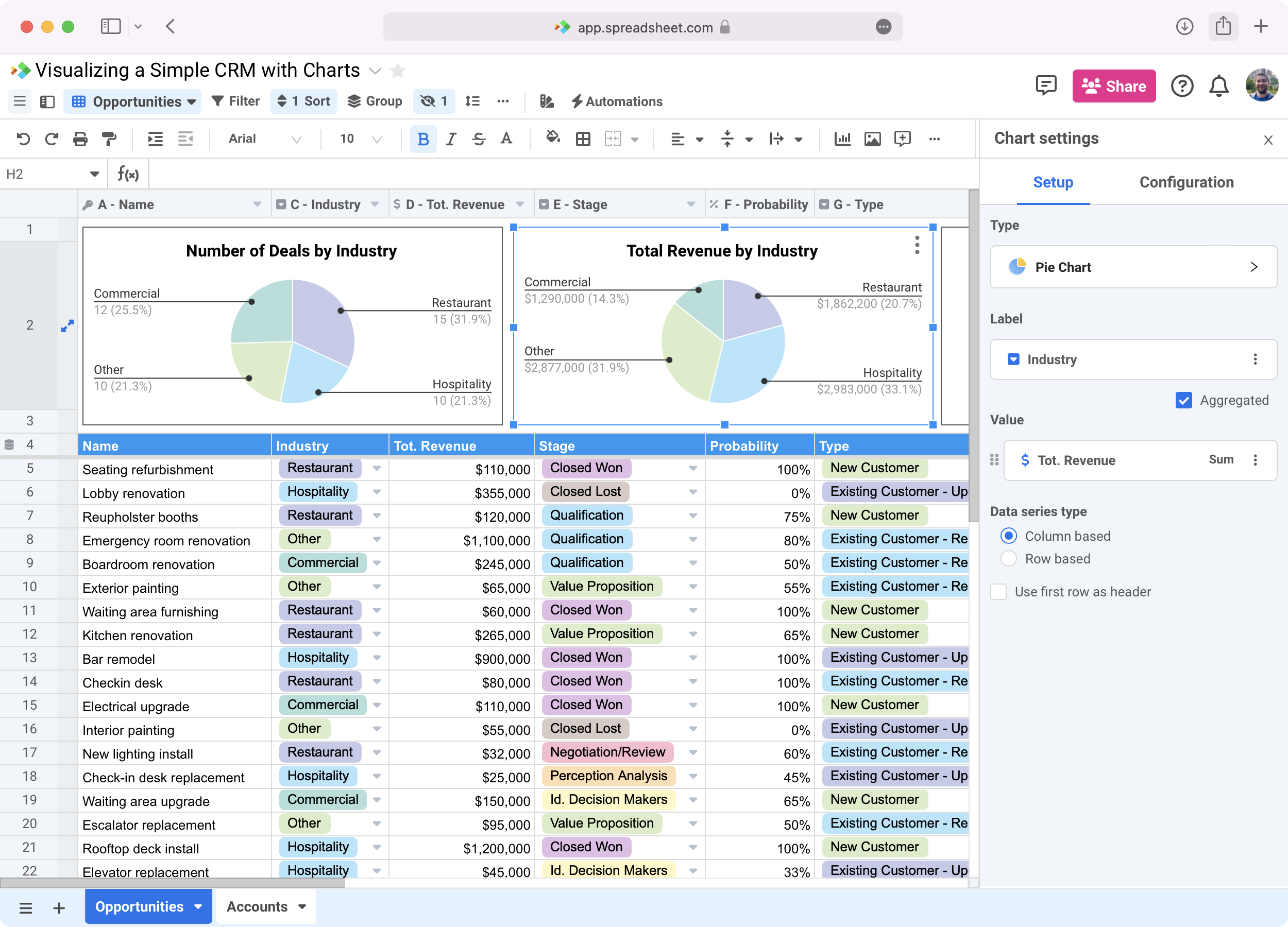This screenshot has height=927, width=1288.
Task: Open the Opportunities view dropdown
Action: [133, 101]
